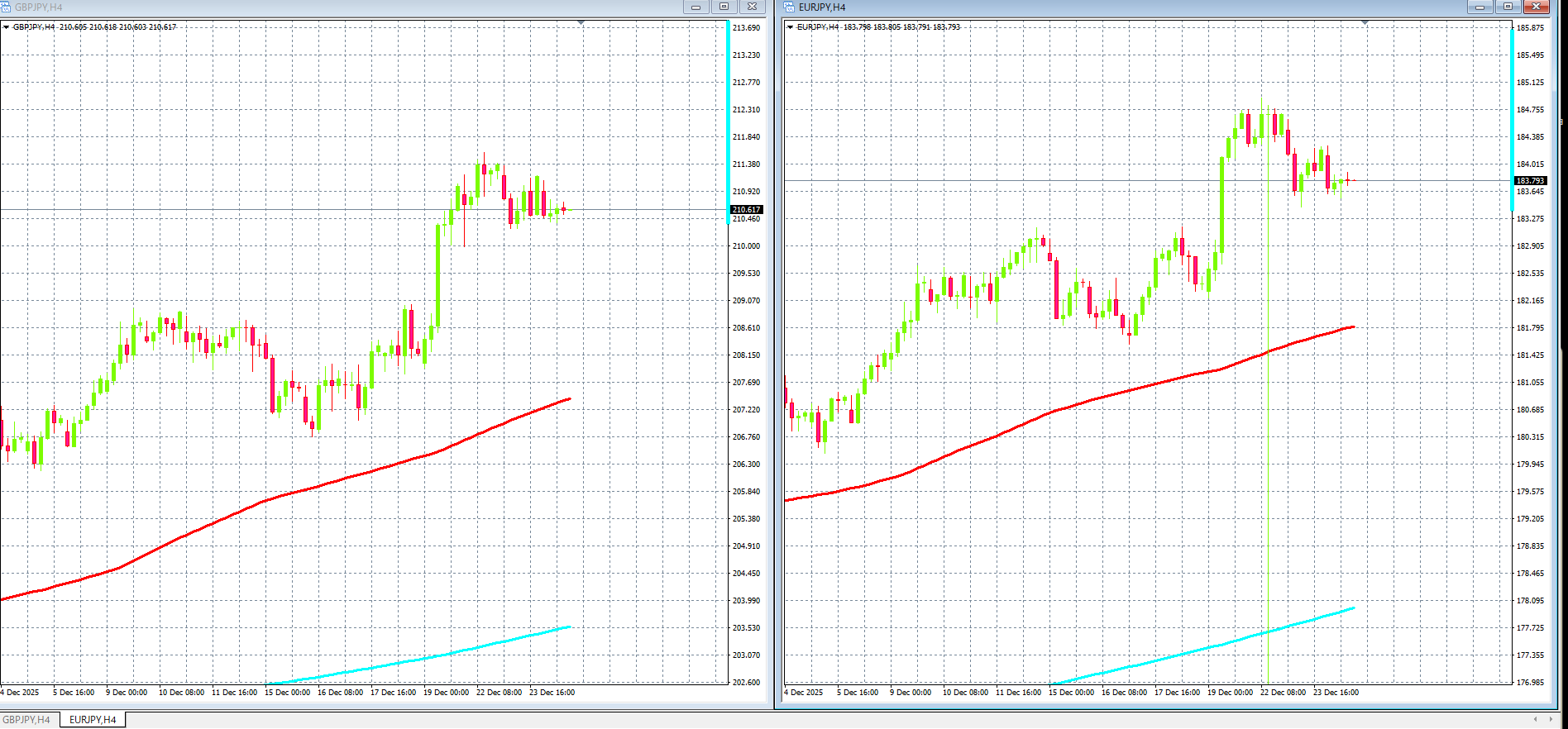
Task: Click the EURJPY current price label 183.793
Action: point(1530,181)
